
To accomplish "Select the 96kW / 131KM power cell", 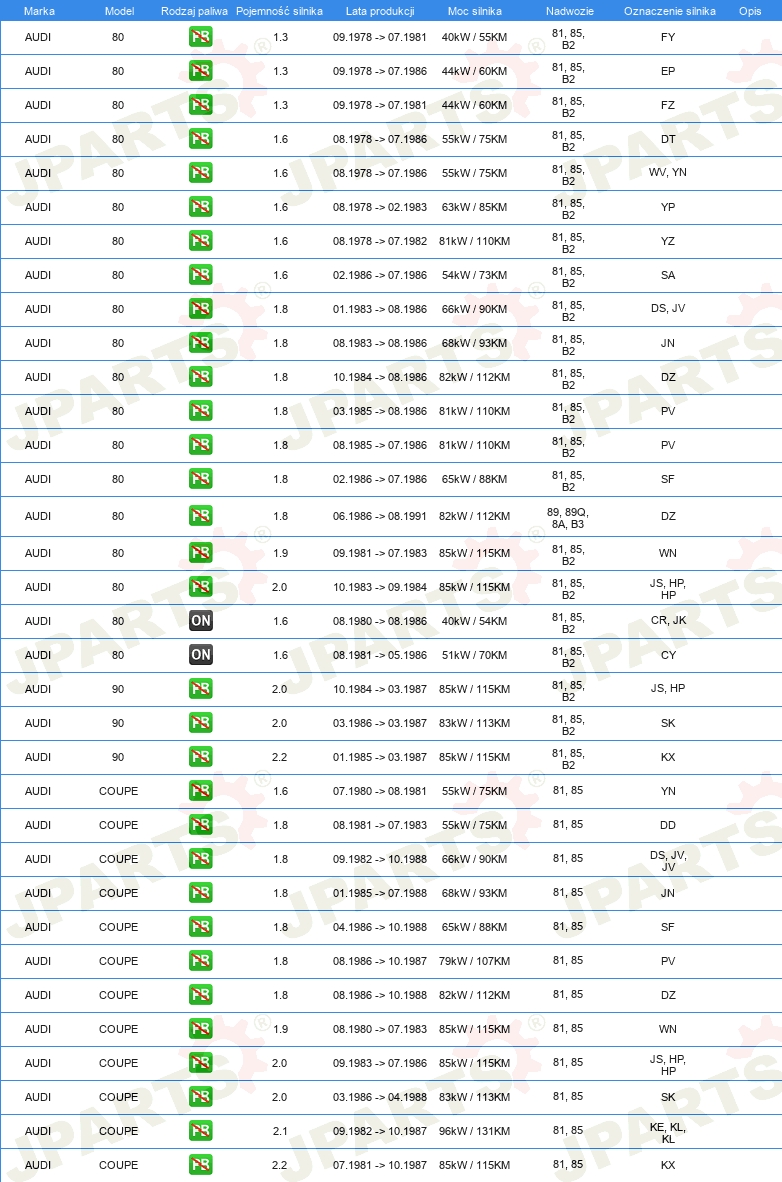I will [x=474, y=1131].
